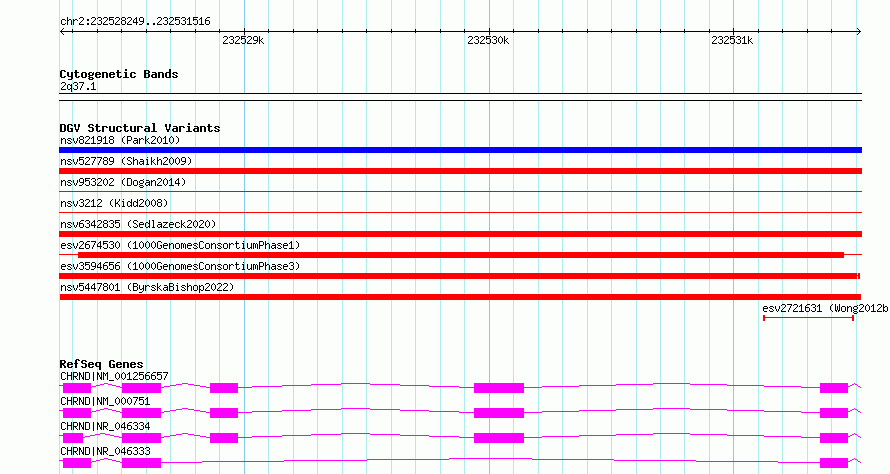Click the CHRND|NM_001256657 transcript label
The height and width of the screenshot is (474, 890).
[x=114, y=376]
